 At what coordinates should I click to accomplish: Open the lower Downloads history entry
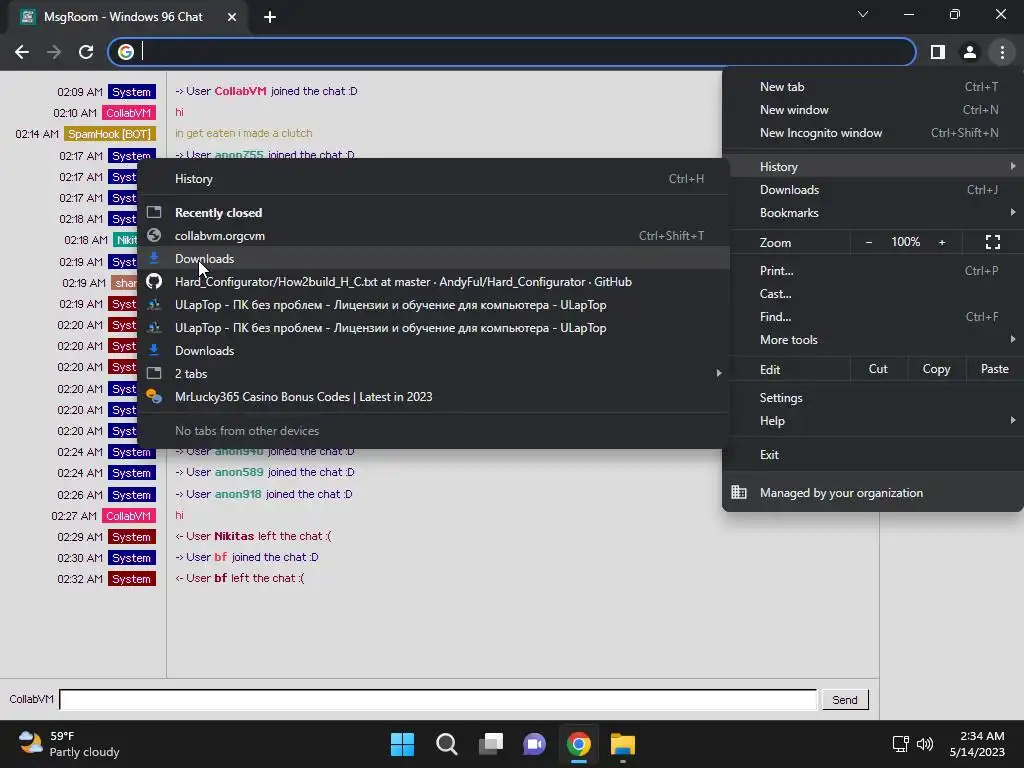tap(434, 351)
